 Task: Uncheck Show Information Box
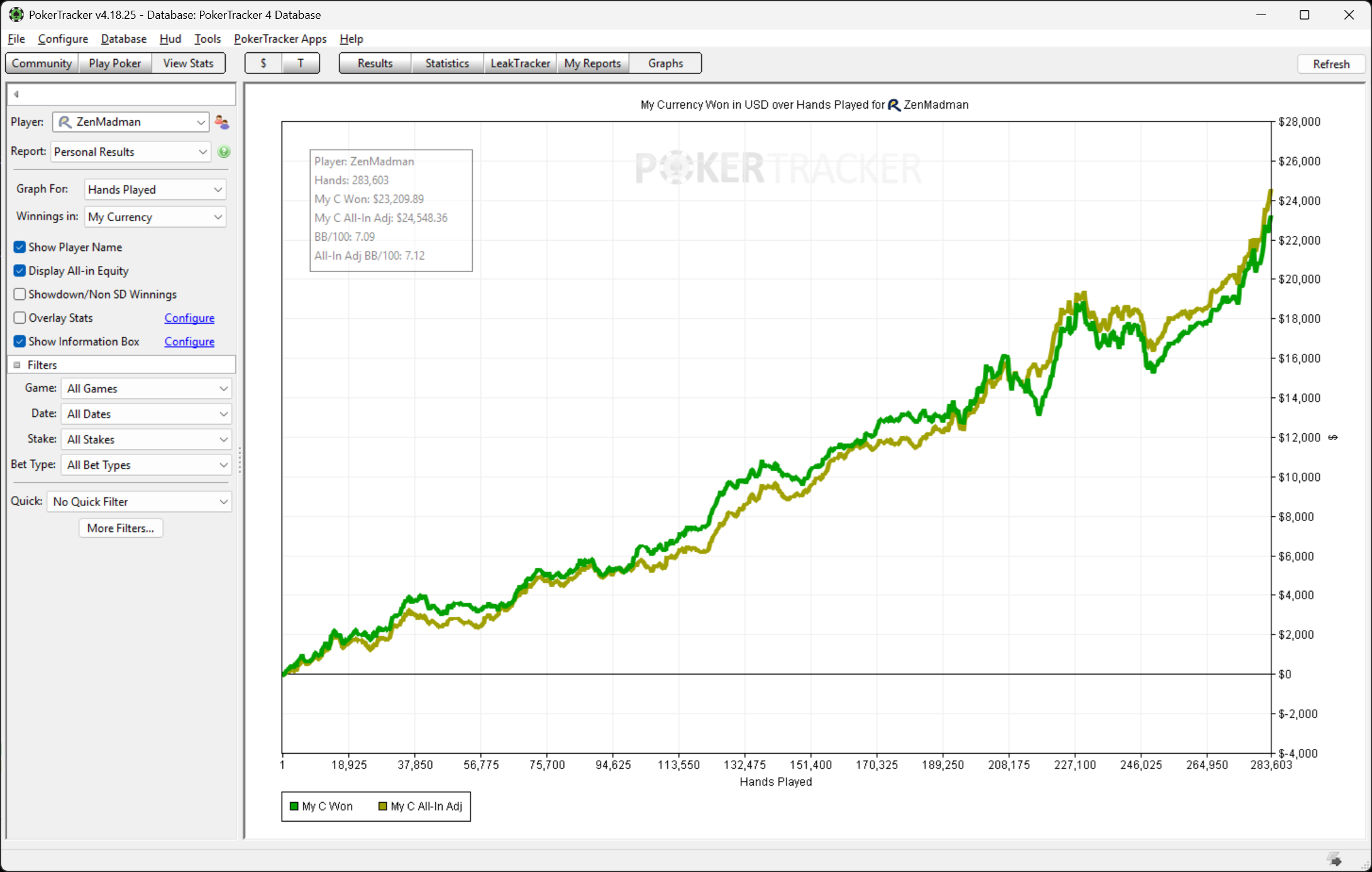[20, 341]
